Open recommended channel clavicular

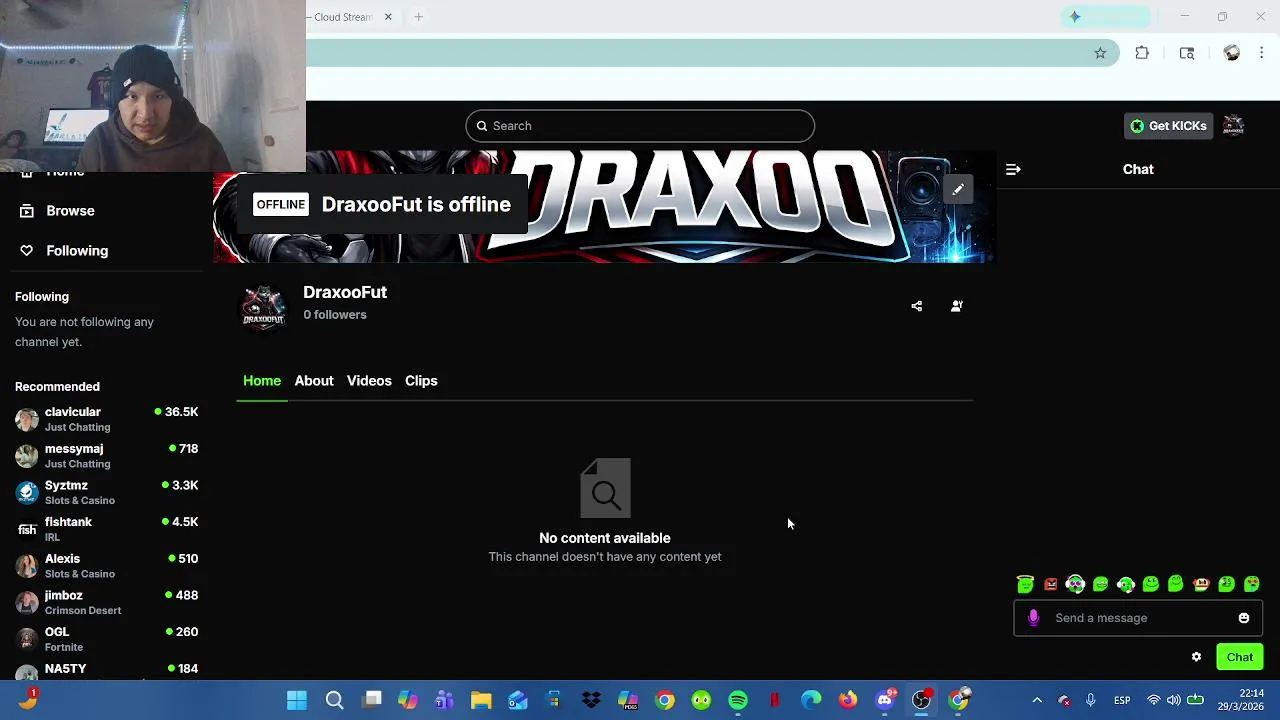tap(106, 419)
